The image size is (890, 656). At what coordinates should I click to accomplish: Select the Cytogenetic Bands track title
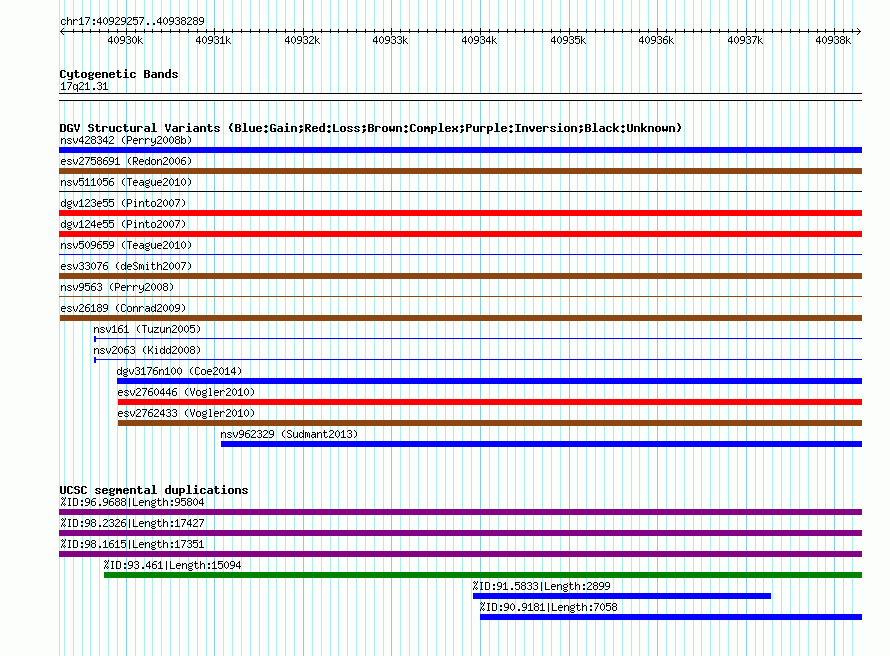tap(119, 74)
